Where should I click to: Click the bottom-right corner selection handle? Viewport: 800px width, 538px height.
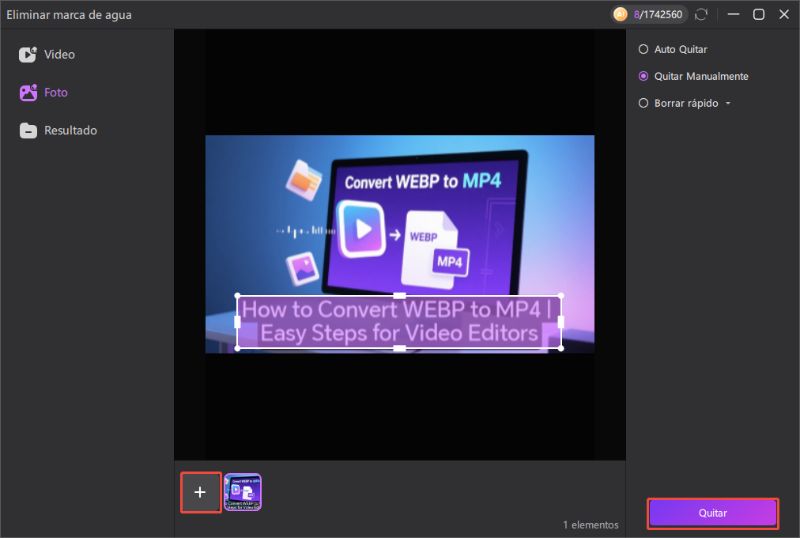[x=561, y=348]
